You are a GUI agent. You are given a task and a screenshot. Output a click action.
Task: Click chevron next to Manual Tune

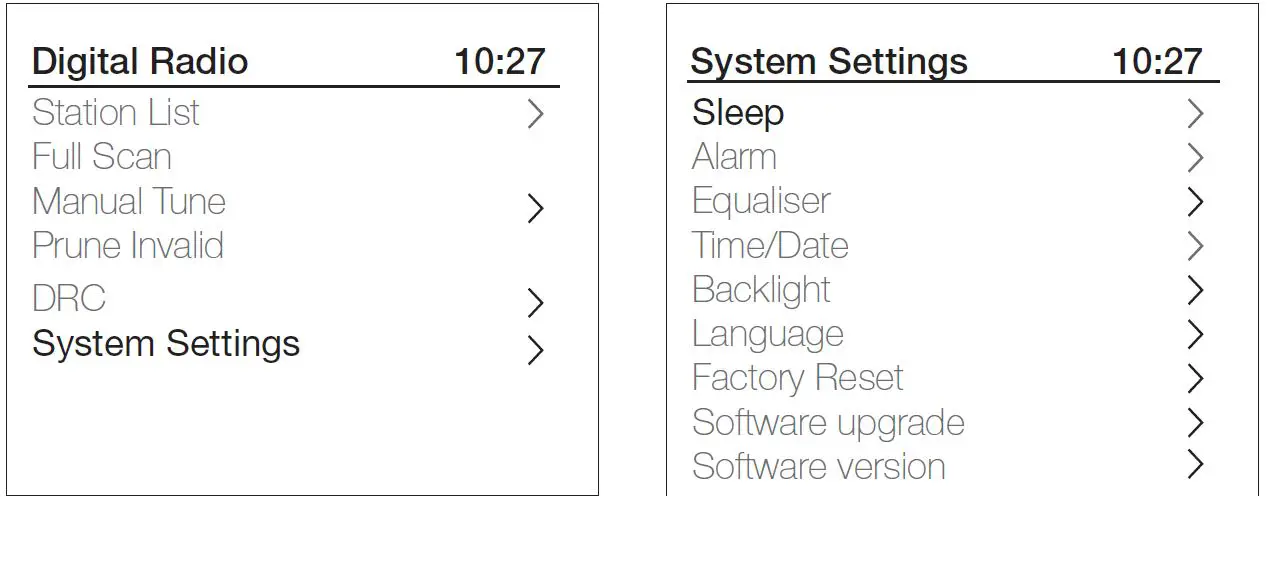[x=535, y=208]
